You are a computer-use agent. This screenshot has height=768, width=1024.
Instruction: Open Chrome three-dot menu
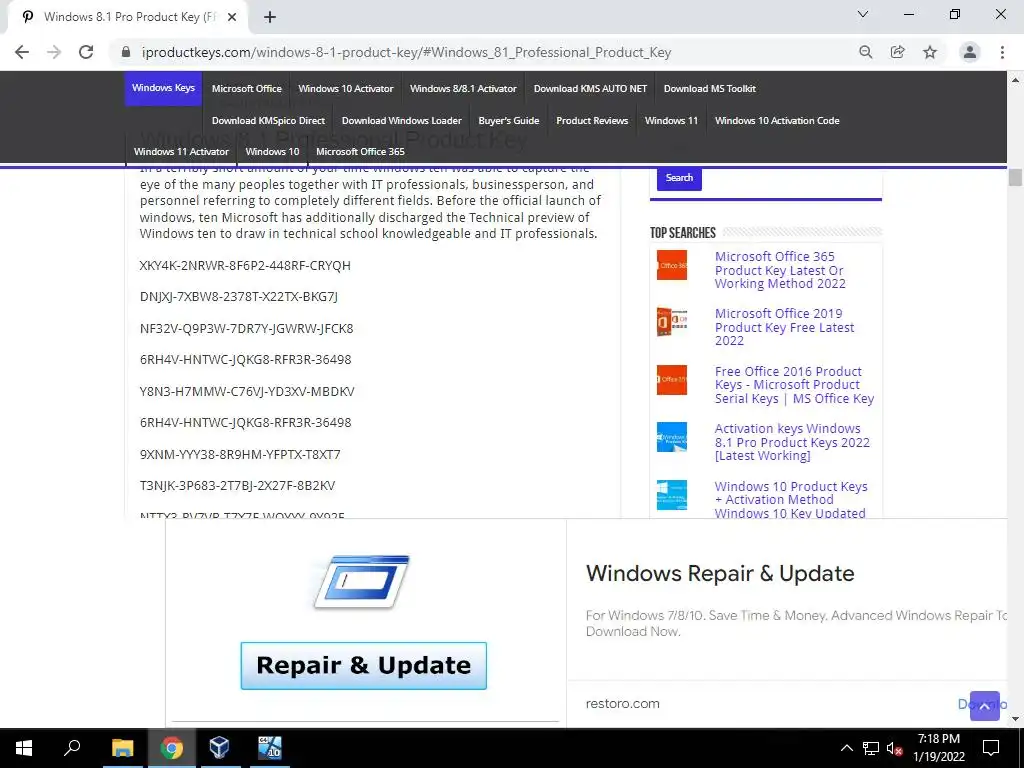pyautogui.click(x=1002, y=52)
